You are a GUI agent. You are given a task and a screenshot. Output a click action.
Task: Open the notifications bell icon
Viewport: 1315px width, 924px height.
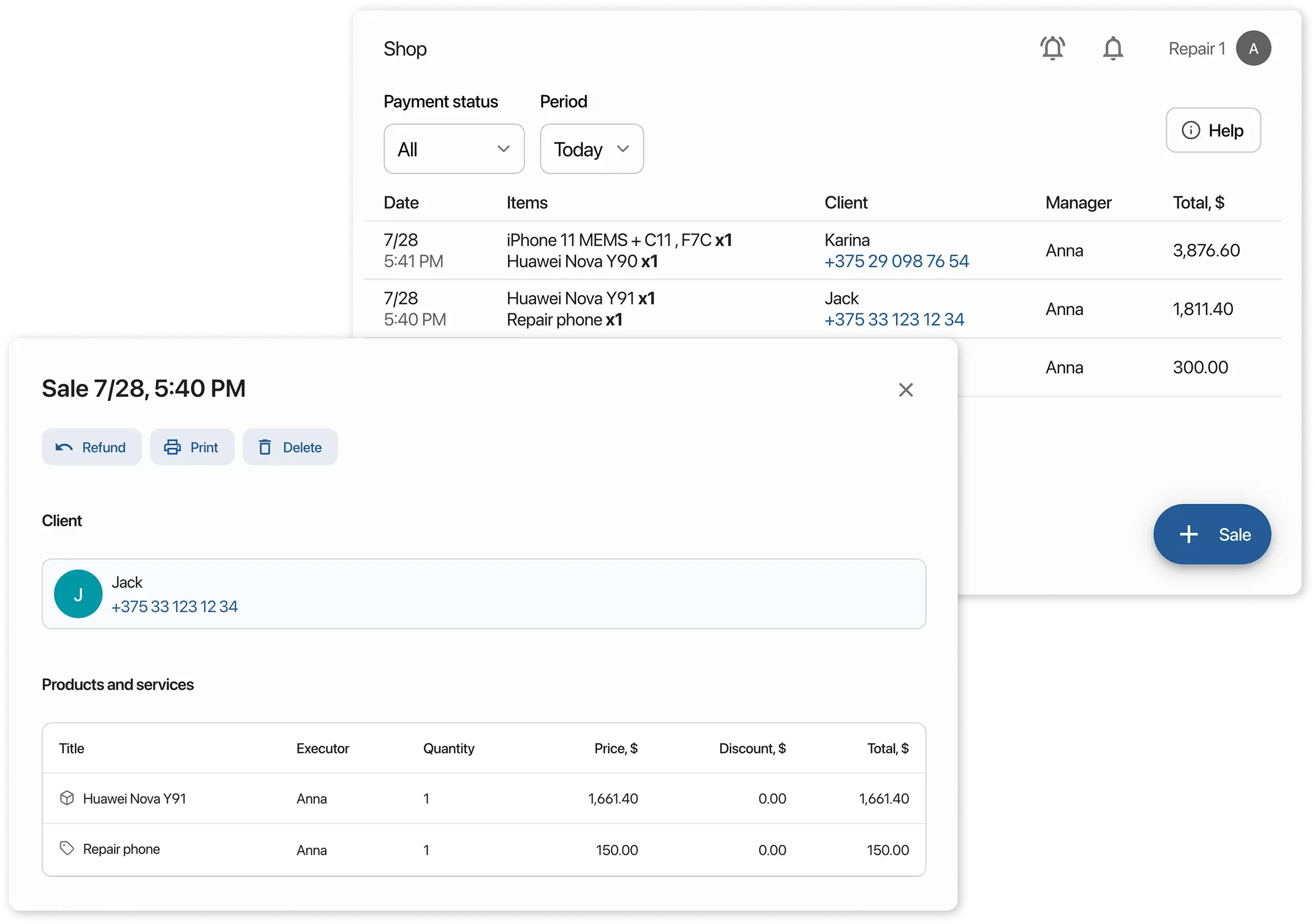tap(1112, 49)
